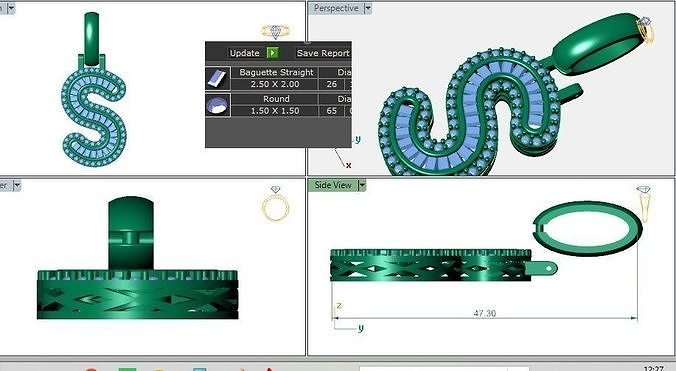Click the Update button
The image size is (676, 371).
[244, 53]
